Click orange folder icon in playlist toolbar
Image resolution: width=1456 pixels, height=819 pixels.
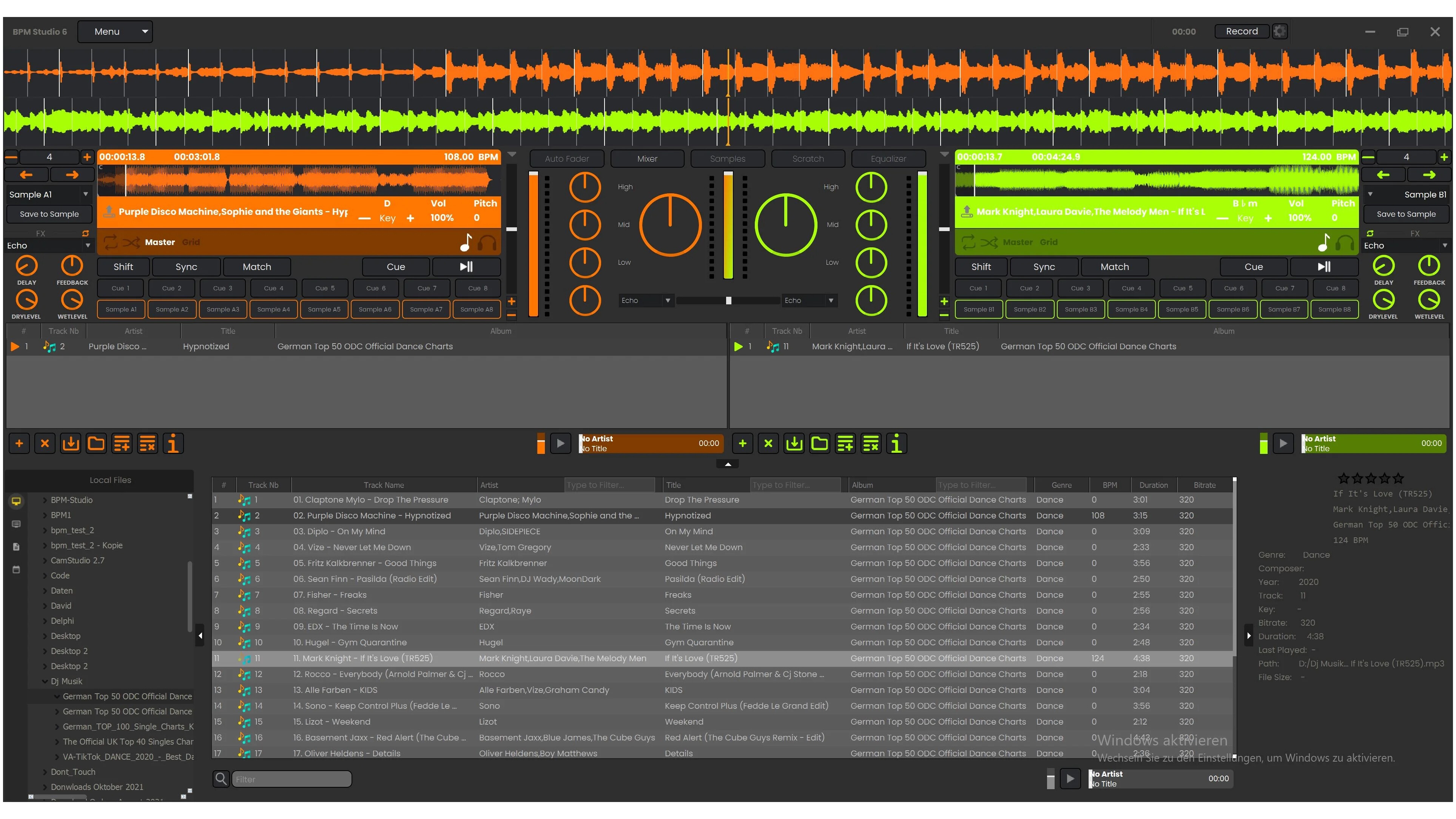[96, 444]
